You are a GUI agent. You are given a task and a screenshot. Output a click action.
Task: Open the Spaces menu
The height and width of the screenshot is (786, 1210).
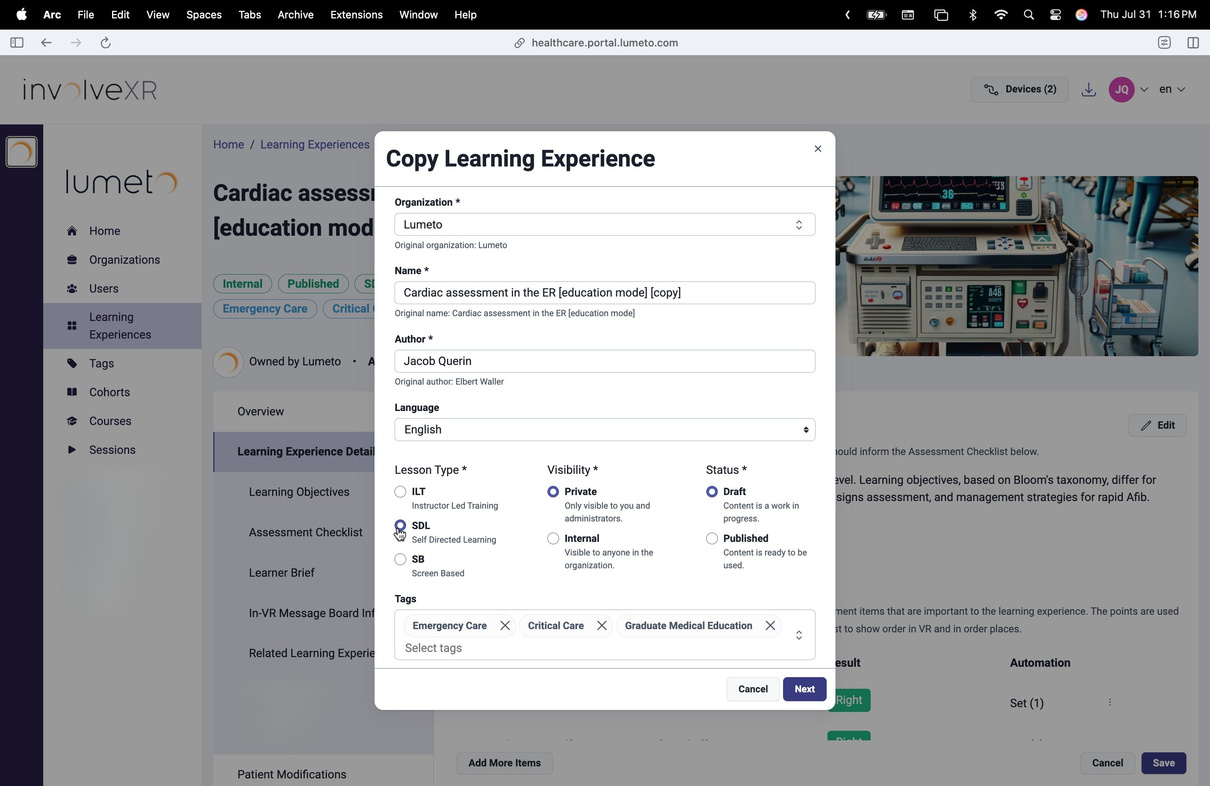pos(204,15)
